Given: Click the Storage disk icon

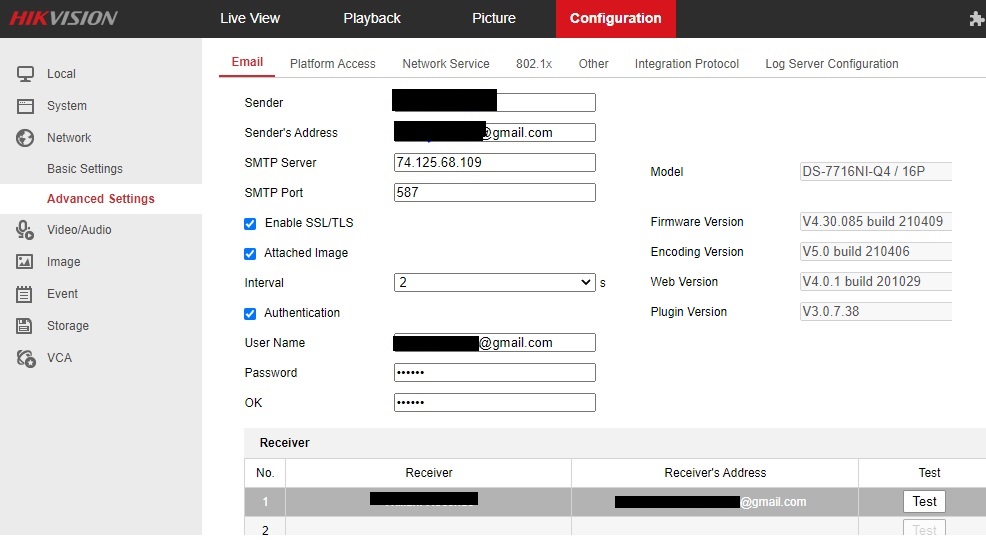Looking at the screenshot, I should [26, 326].
